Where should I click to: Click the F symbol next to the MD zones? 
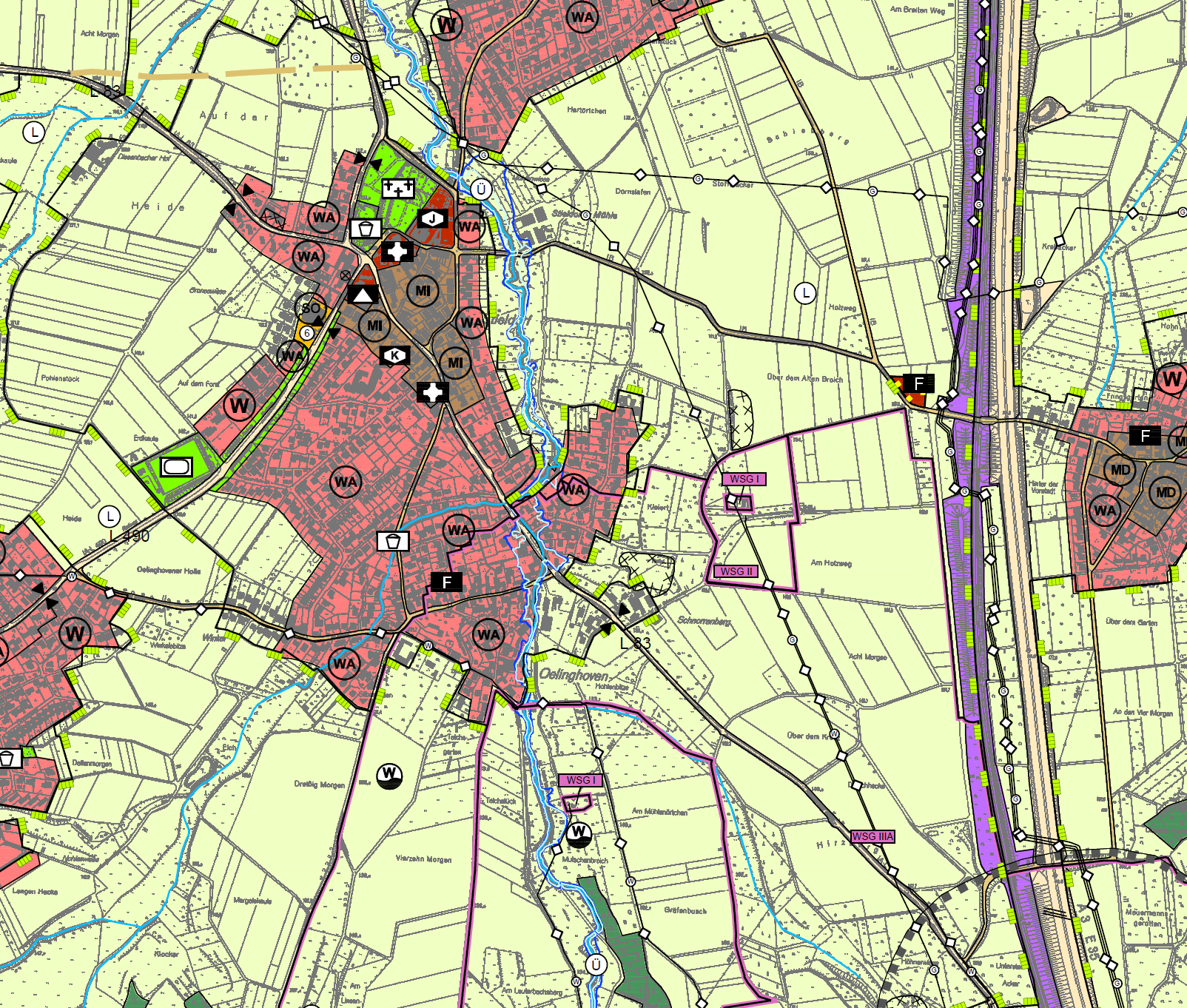1145,436
